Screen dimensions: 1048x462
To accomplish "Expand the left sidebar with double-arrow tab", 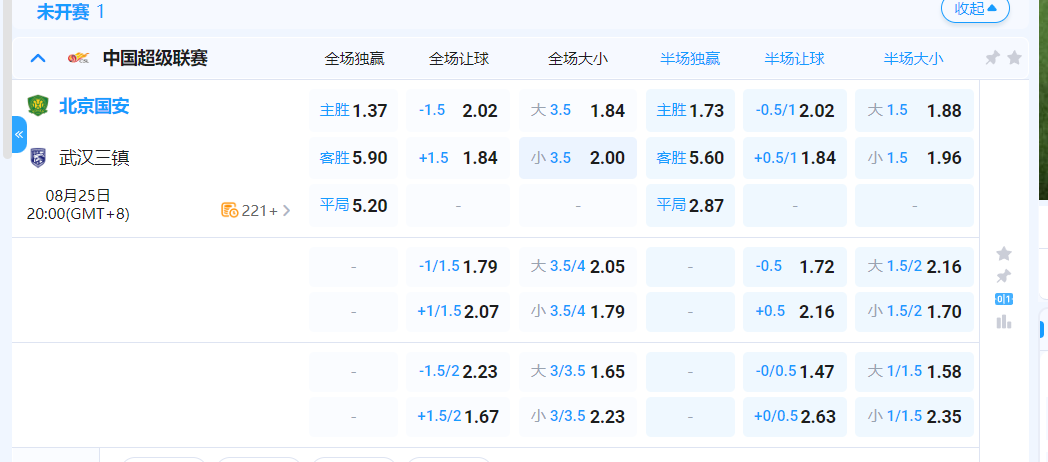I will 19,134.
